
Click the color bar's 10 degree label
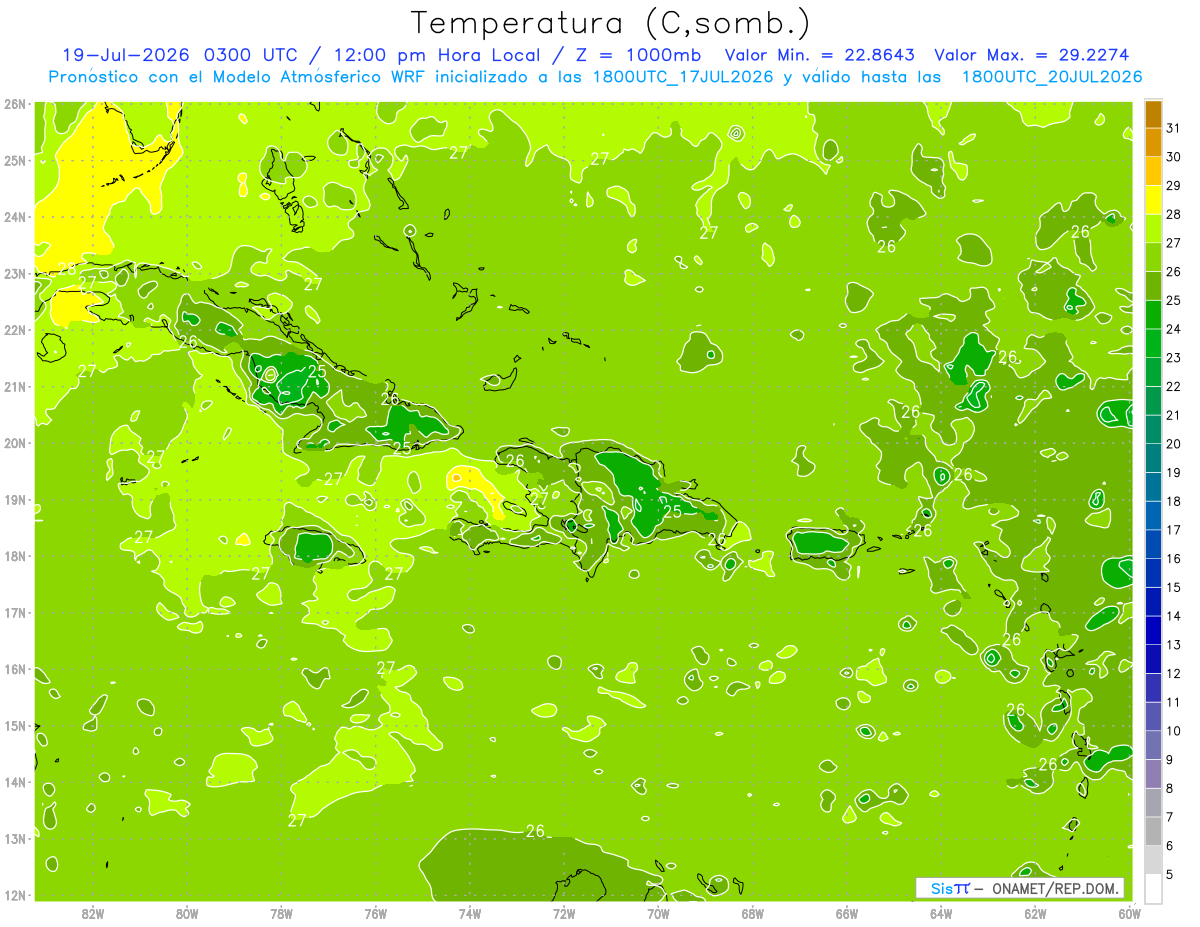click(1173, 731)
